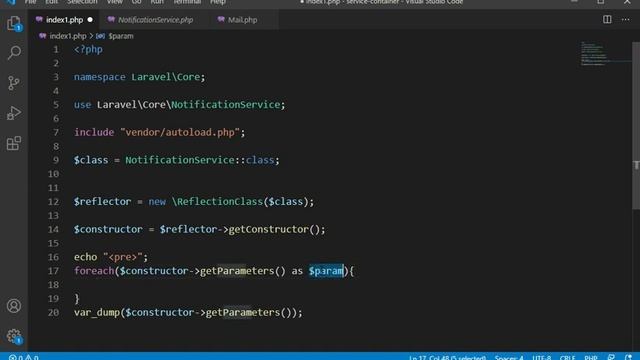The image size is (640, 360).
Task: Click the feedback icon in the status bar
Action: pyautogui.click(x=611, y=357)
